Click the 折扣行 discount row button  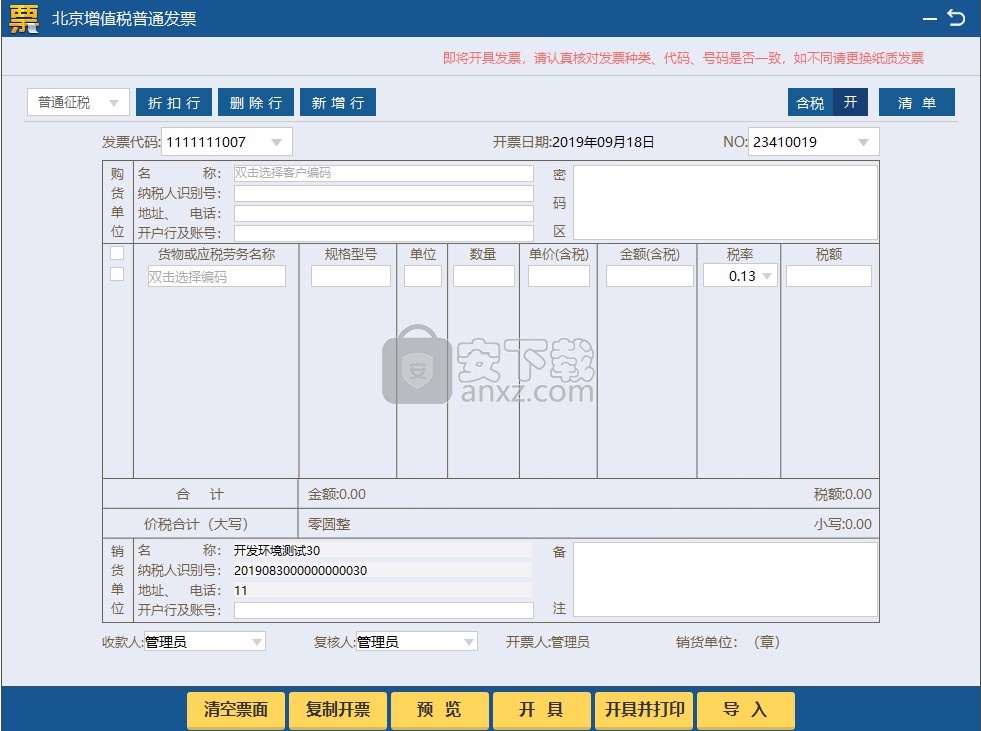coord(174,103)
